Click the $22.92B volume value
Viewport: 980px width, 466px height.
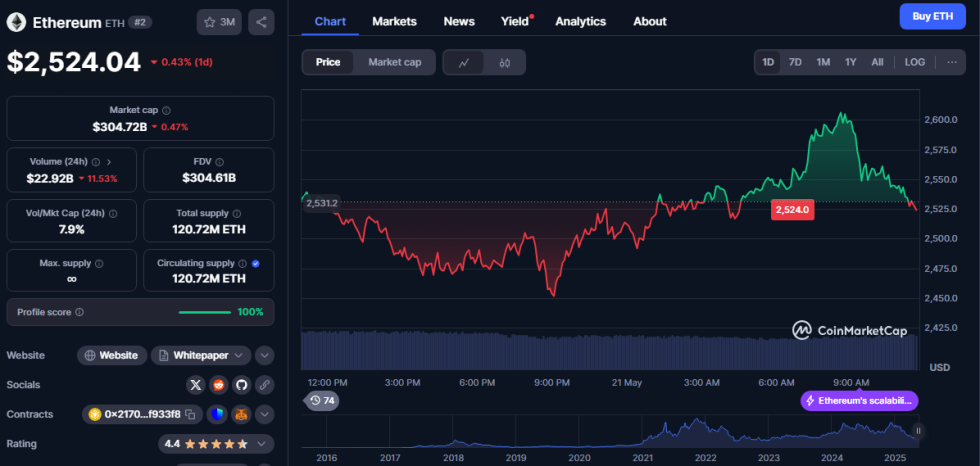pos(50,178)
